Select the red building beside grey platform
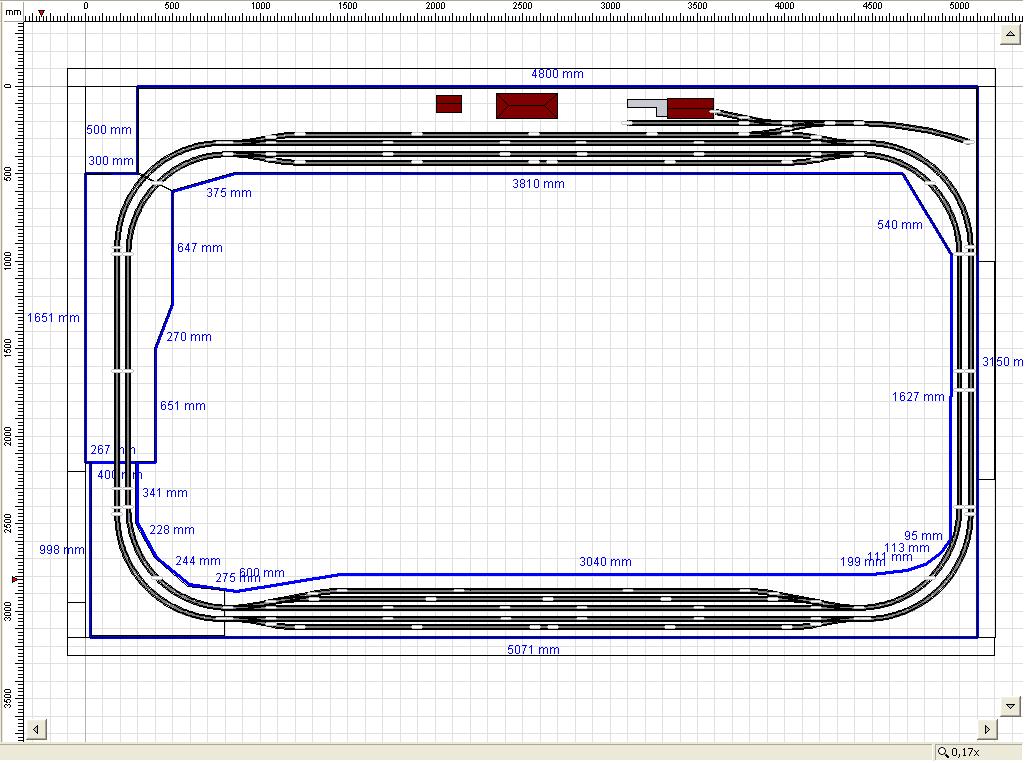Screen dimensions: 1027x763 coord(690,108)
